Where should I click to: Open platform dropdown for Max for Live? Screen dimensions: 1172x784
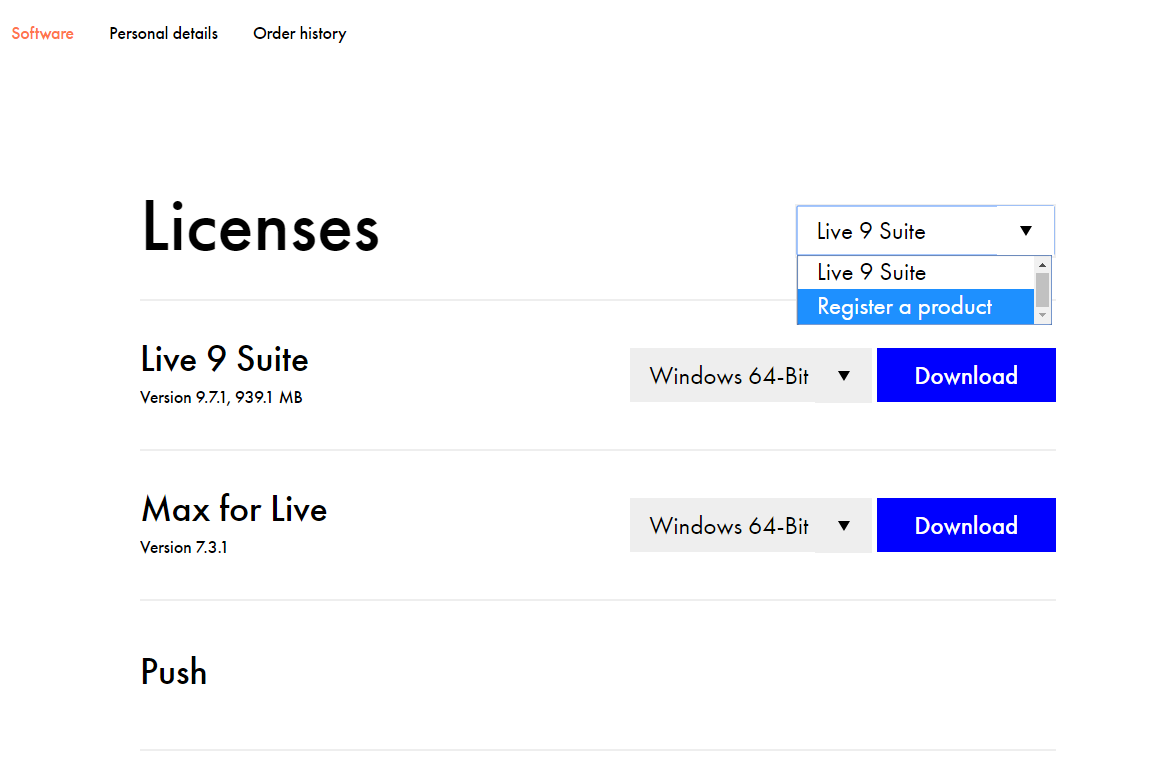pos(750,525)
